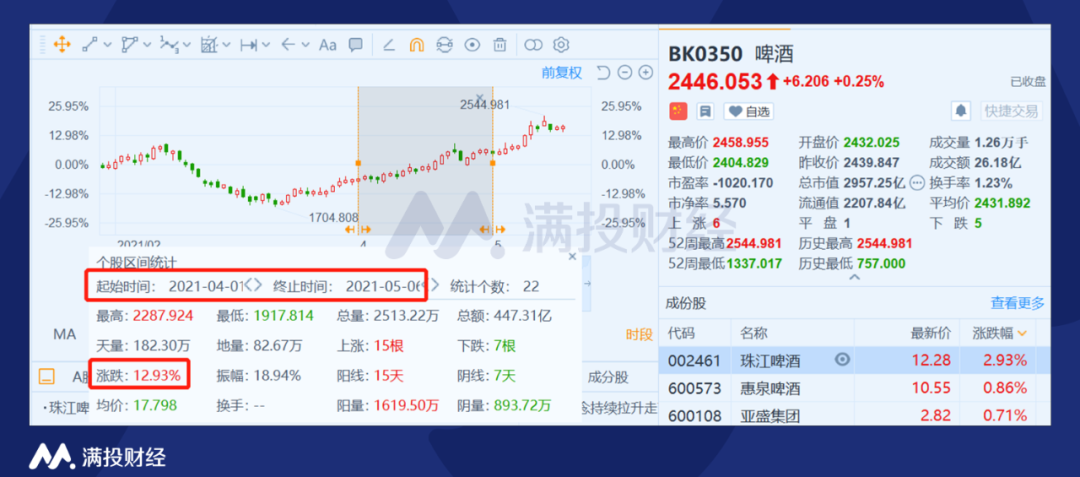Open the polygon tool dropdown arrow
Screen dimensions: 1080x477
[147, 45]
